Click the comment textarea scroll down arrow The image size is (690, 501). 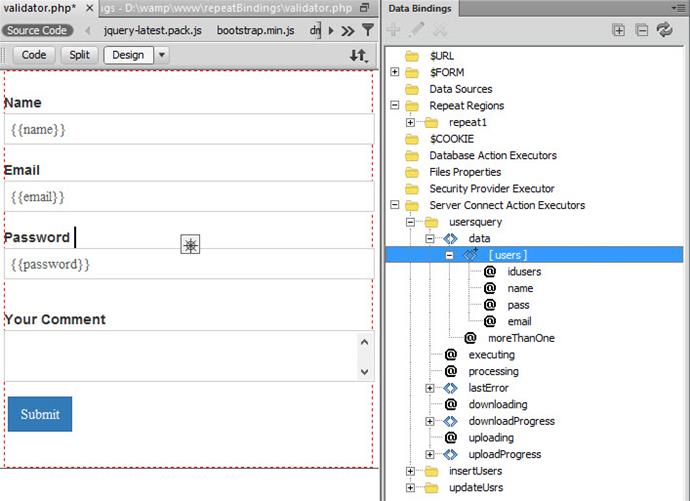pyautogui.click(x=364, y=372)
